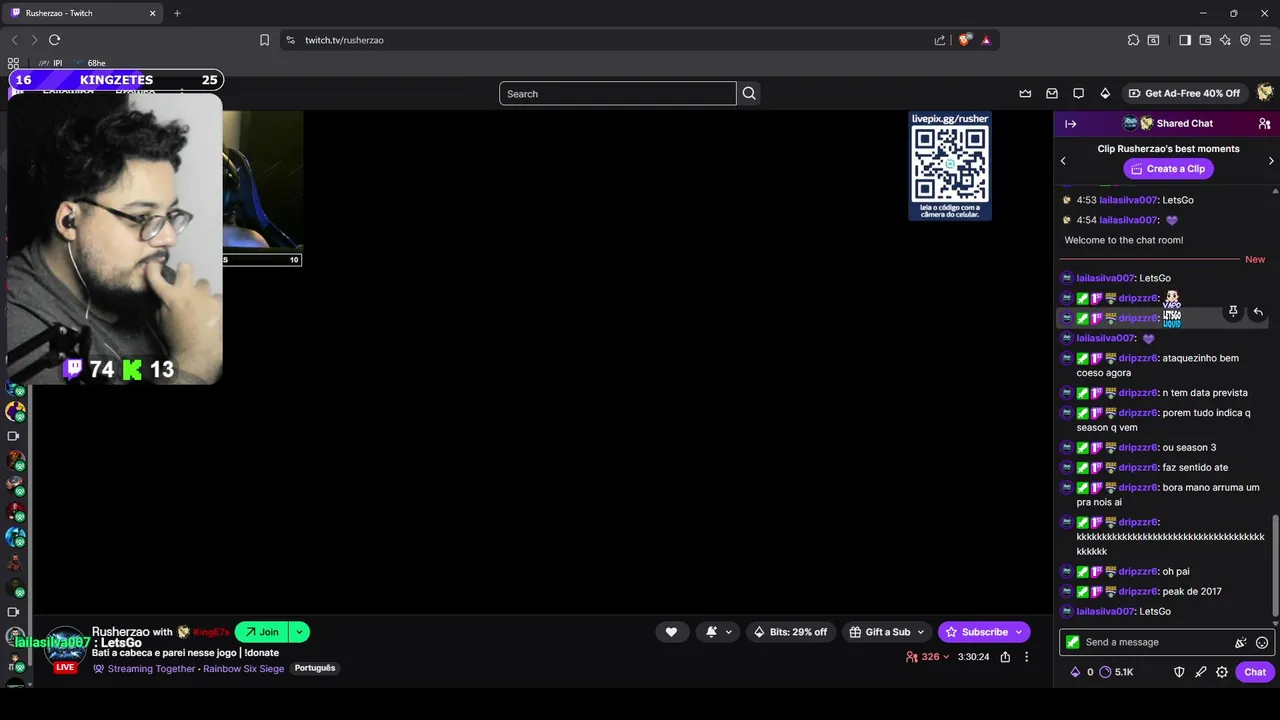Open Rainbow Six Siege category link
The height and width of the screenshot is (720, 1280).
(243, 669)
